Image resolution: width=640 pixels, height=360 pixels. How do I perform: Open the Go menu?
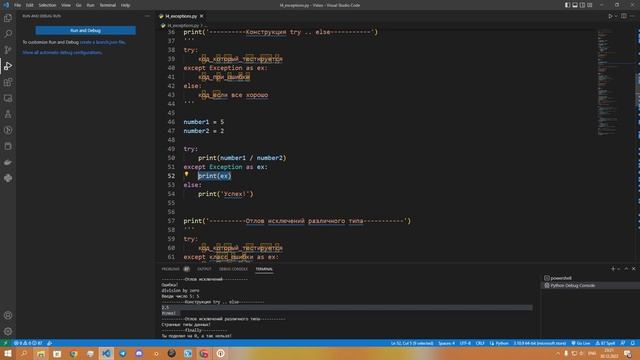pos(78,5)
